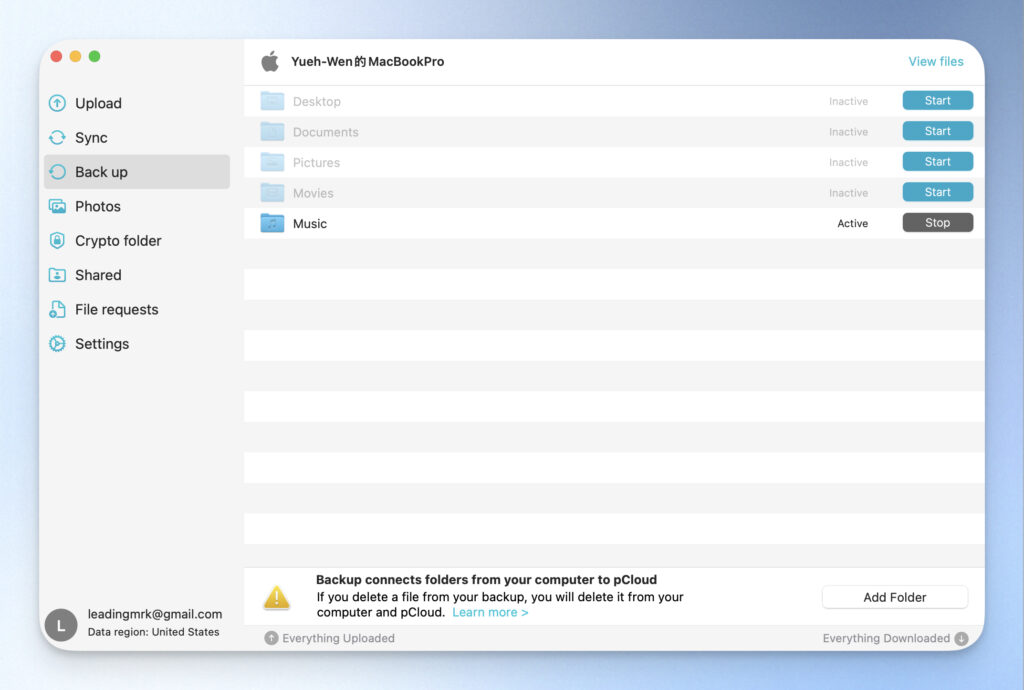Switch to the Sync section label
This screenshot has width=1024, height=690.
tap(91, 138)
